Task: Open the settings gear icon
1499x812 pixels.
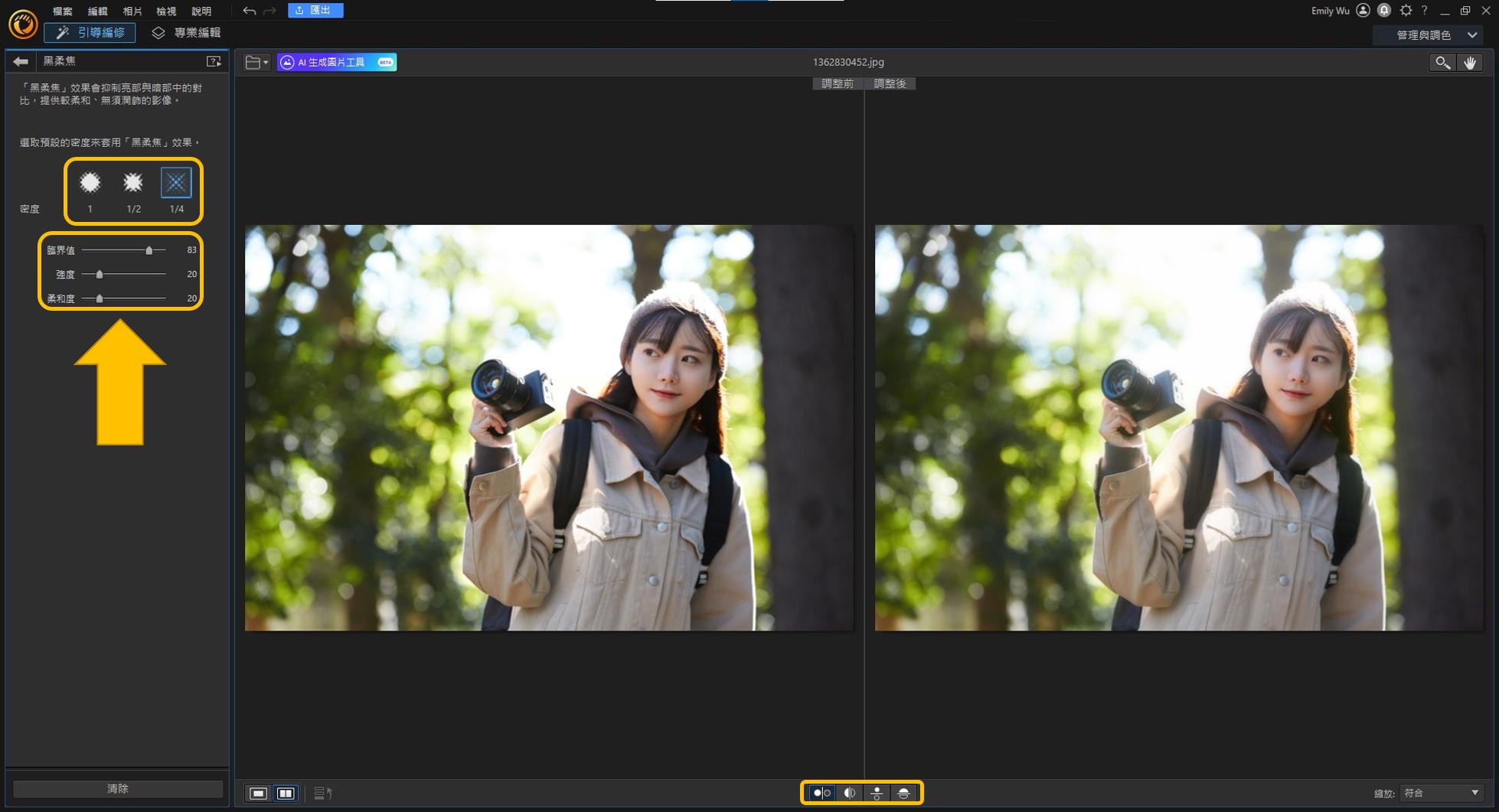Action: (x=1406, y=11)
